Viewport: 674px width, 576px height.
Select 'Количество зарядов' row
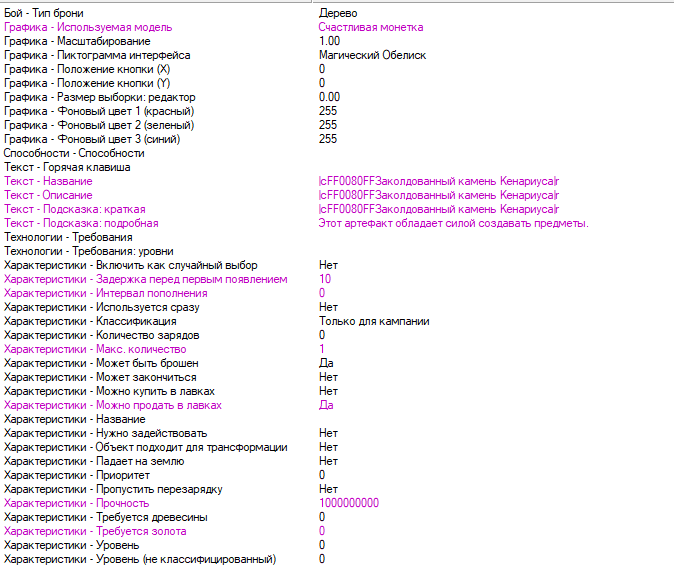coord(102,336)
